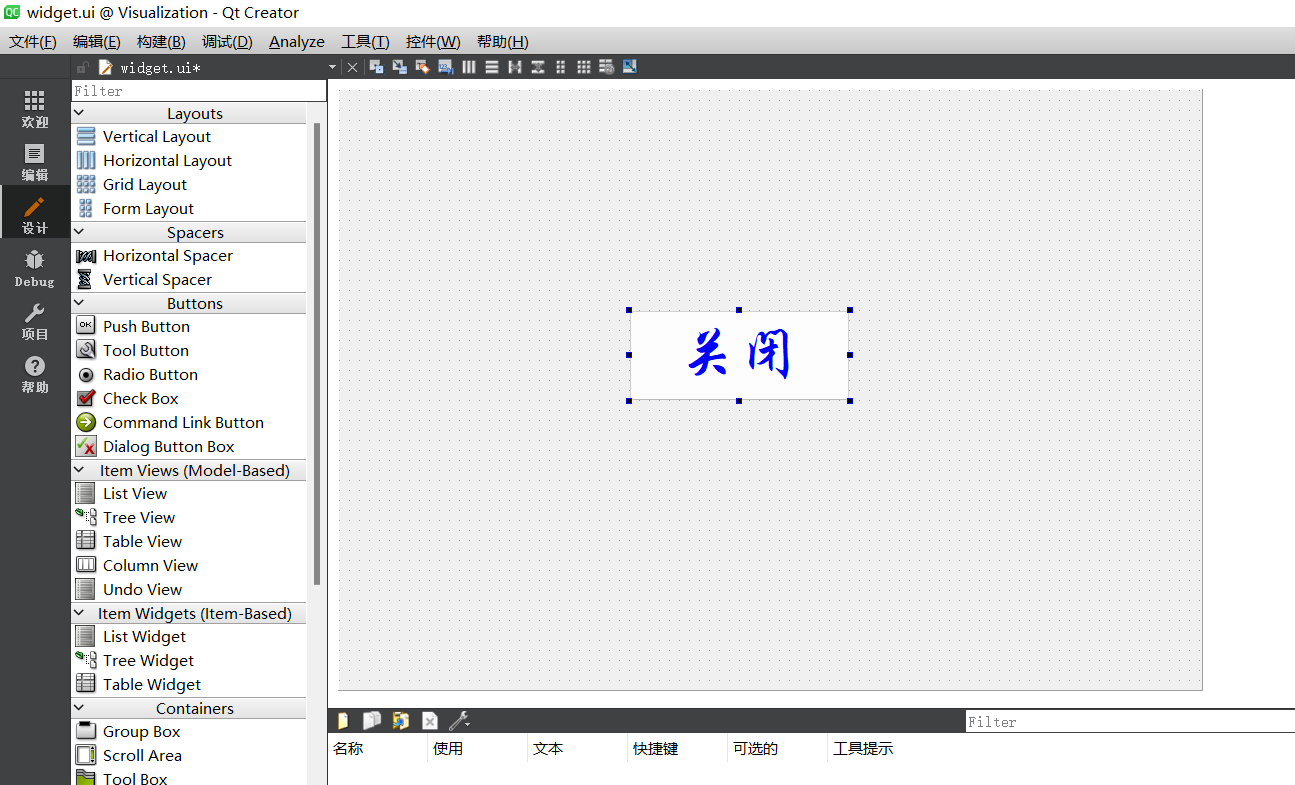
Task: Apply Lay Out in Form Layout icon
Action: coord(561,67)
